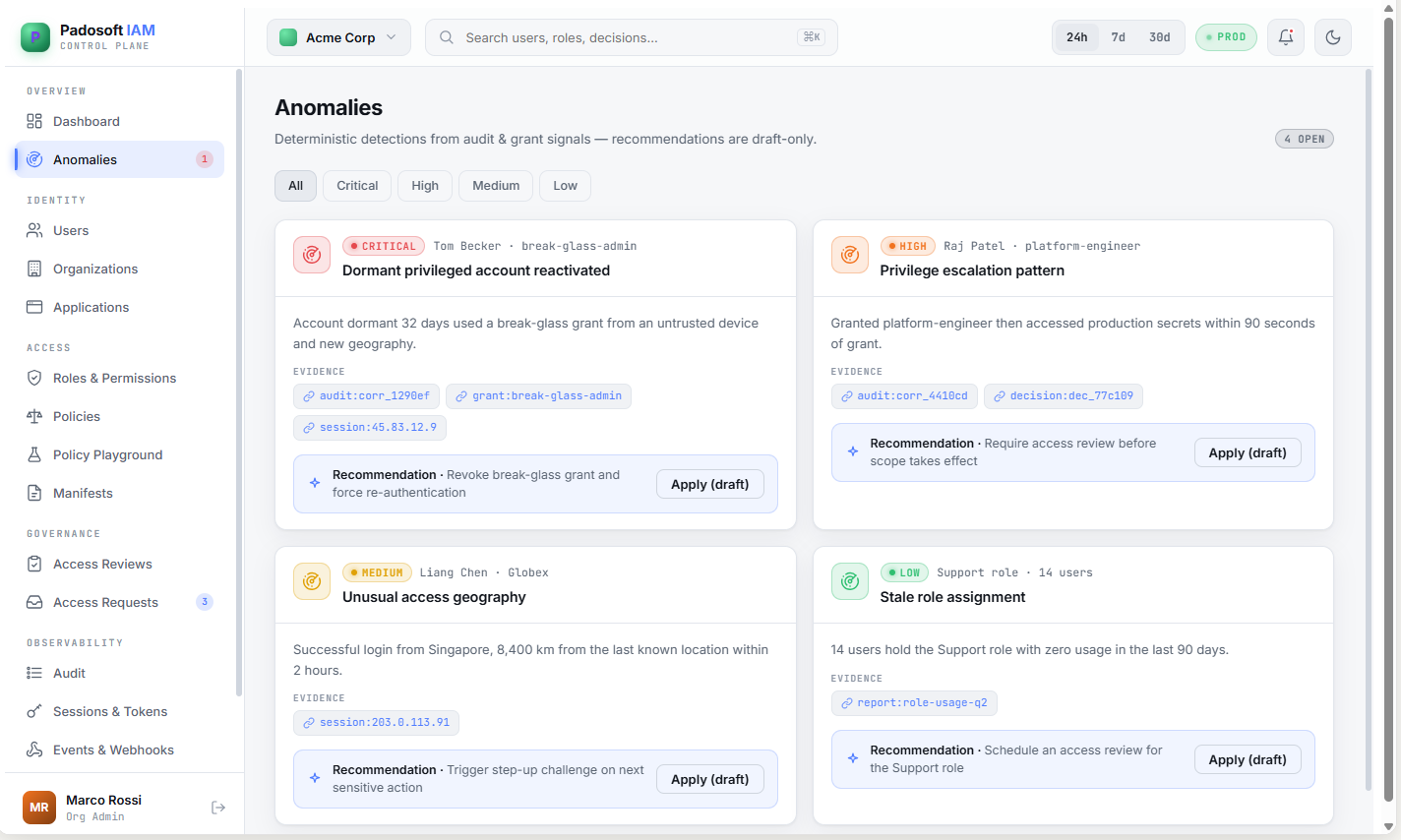Click the LOW severity badge

[904, 572]
